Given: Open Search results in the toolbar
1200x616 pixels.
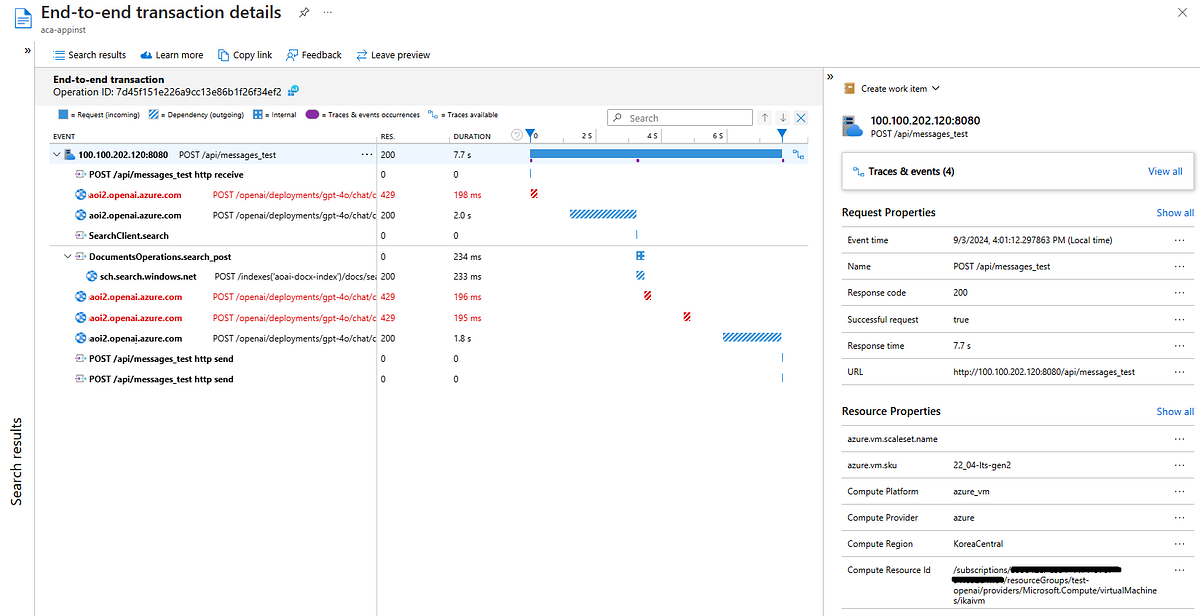Looking at the screenshot, I should (89, 55).
